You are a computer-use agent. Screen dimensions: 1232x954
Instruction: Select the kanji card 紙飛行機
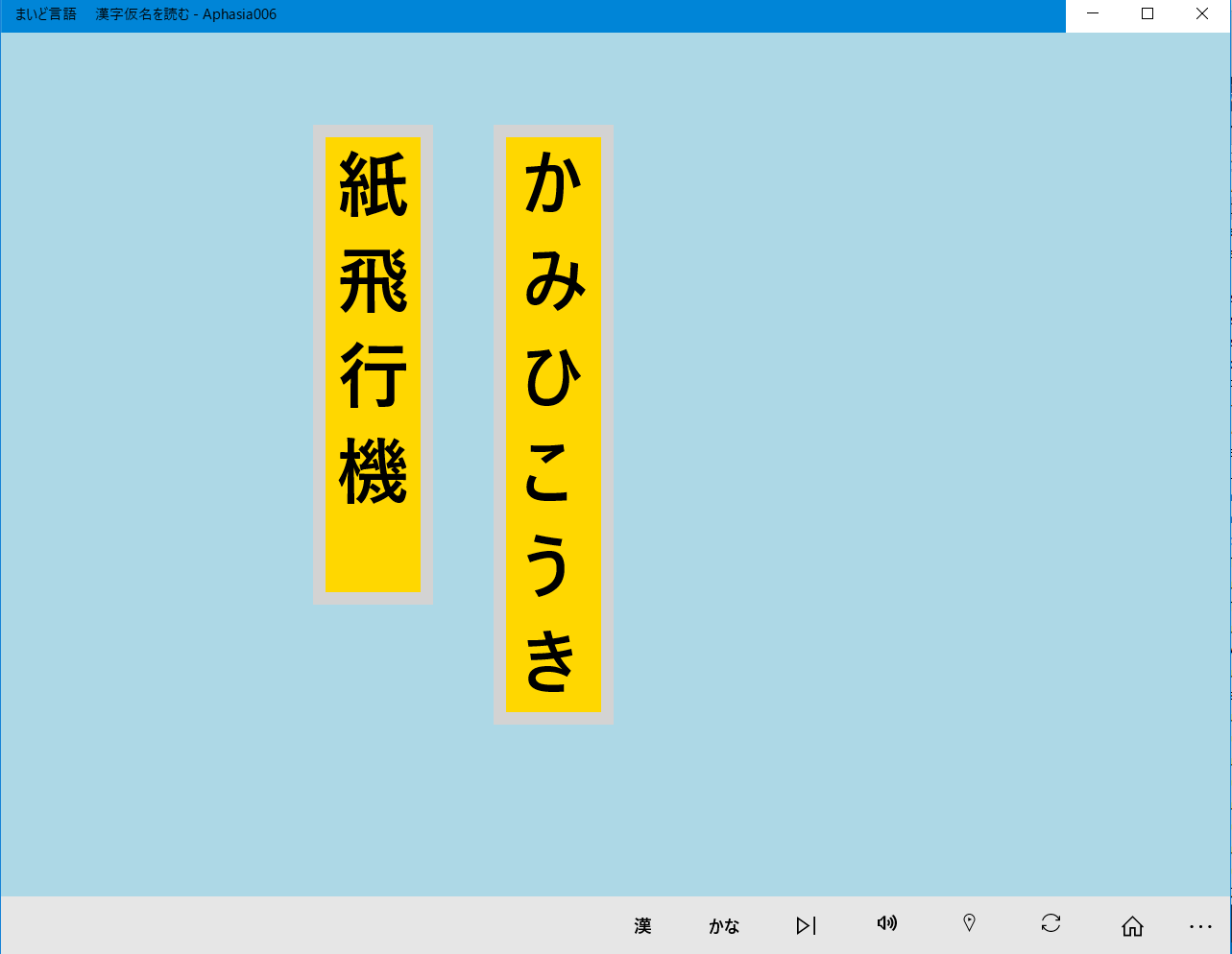373,365
